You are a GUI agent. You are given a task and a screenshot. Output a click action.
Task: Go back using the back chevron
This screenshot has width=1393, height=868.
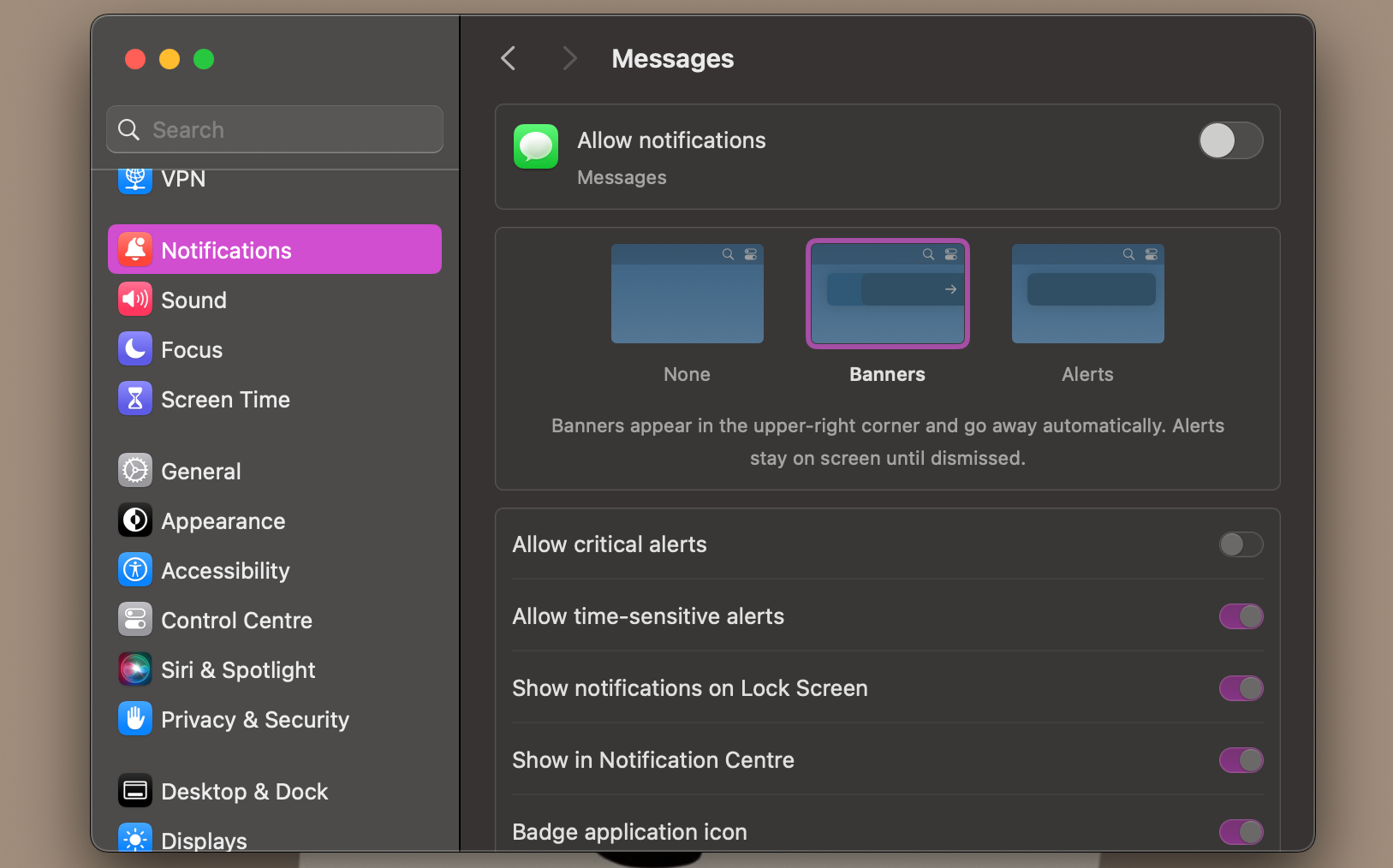tap(507, 57)
